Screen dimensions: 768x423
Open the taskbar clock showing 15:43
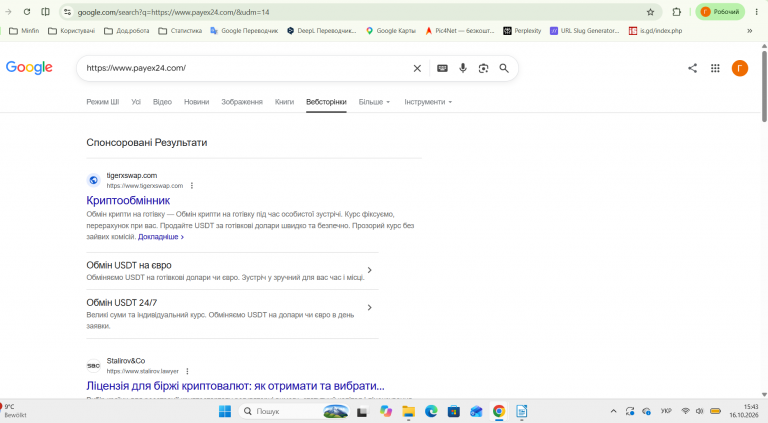click(744, 411)
